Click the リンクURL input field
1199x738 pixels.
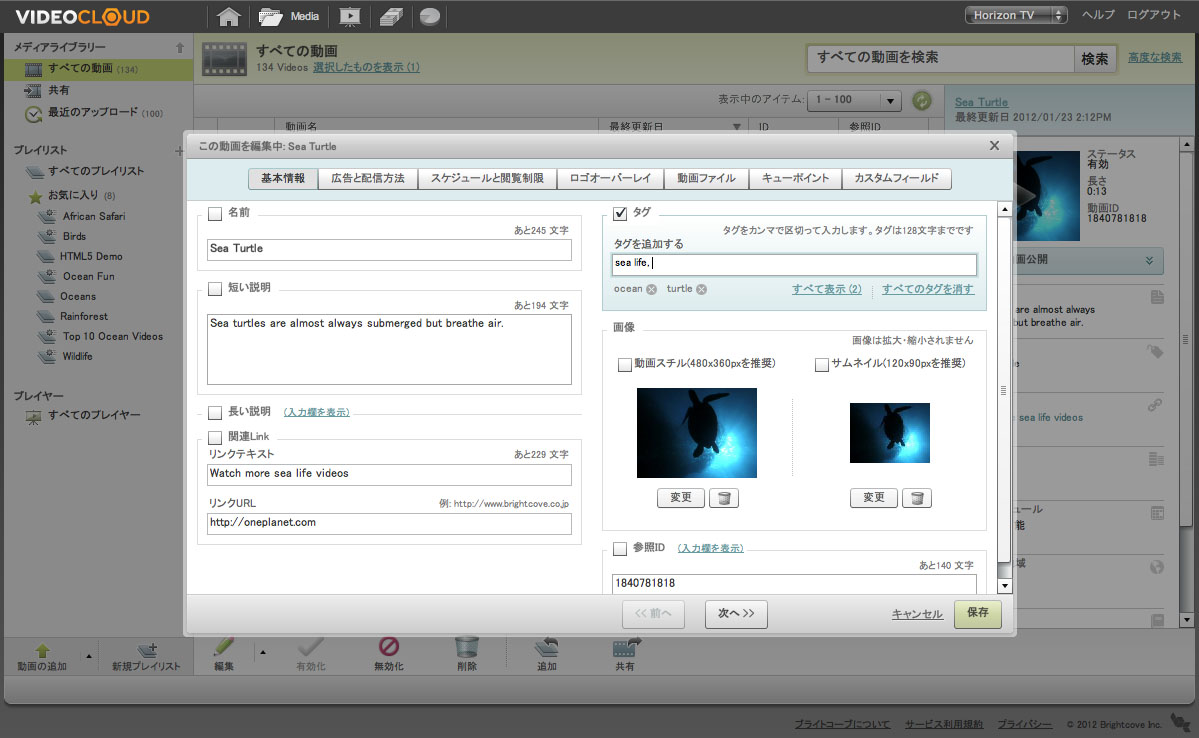pos(389,523)
